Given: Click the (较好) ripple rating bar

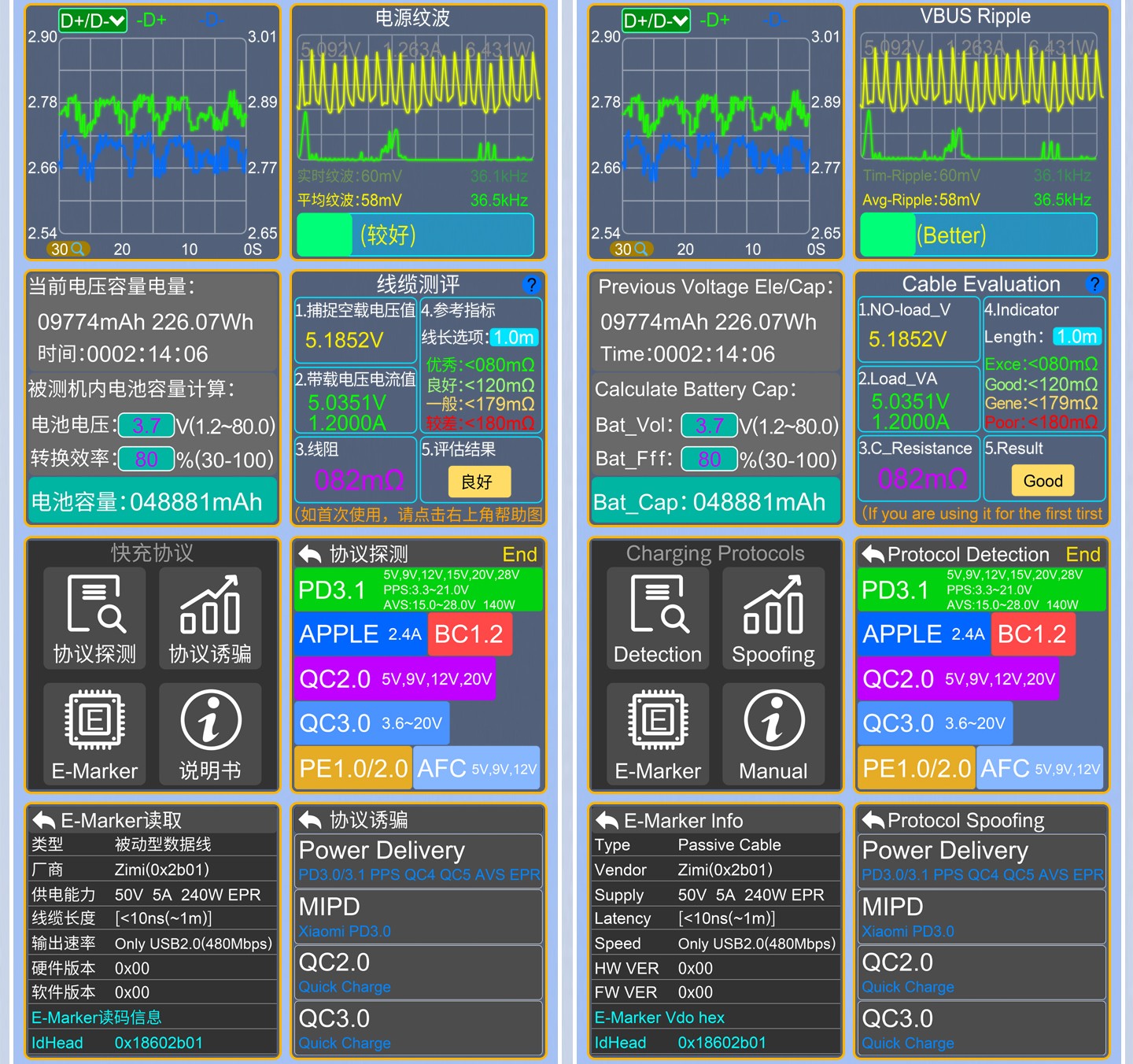Looking at the screenshot, I should [x=415, y=235].
